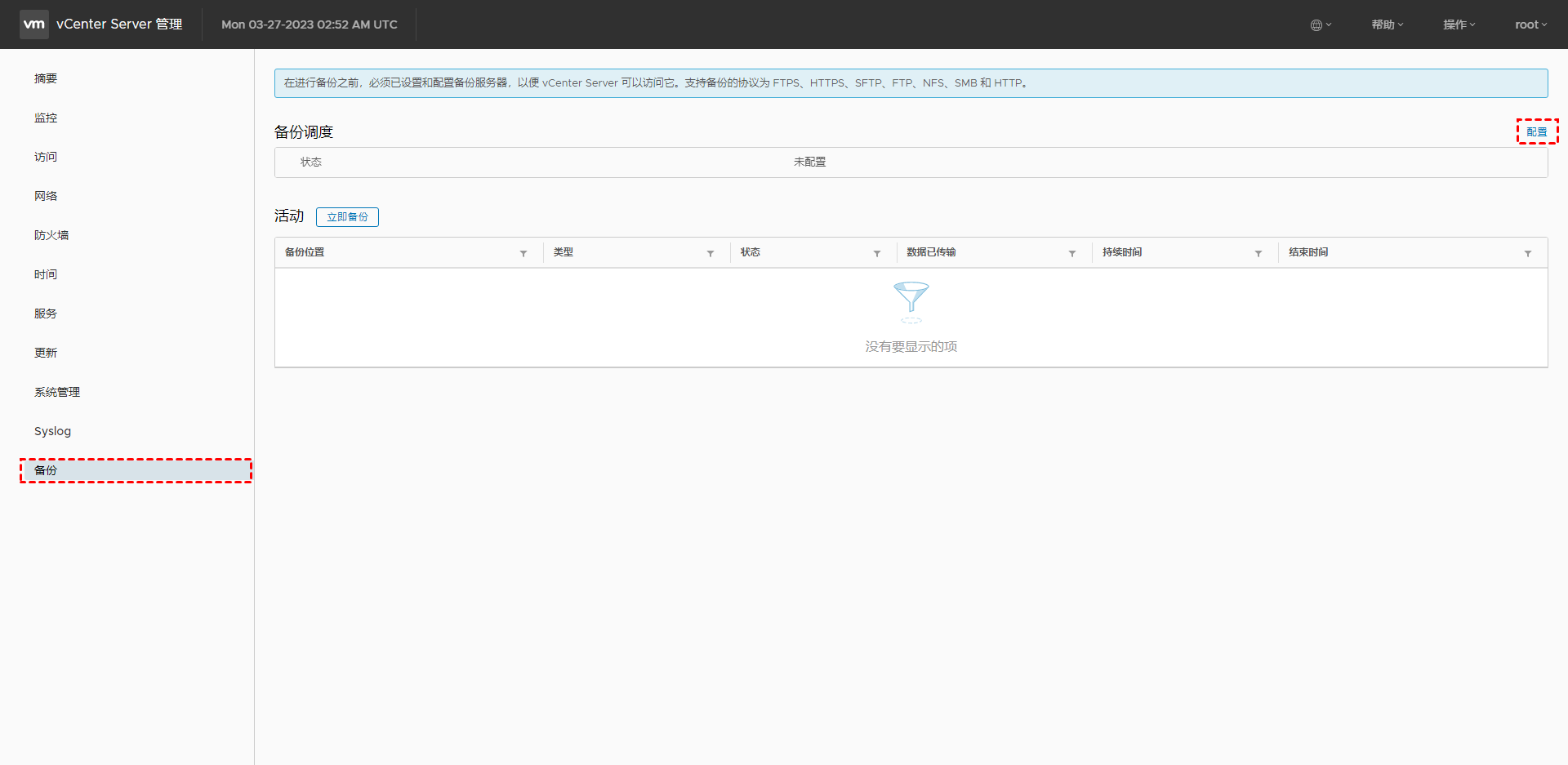
Task: Click filter icon on 持续时间 column
Action: [1258, 253]
